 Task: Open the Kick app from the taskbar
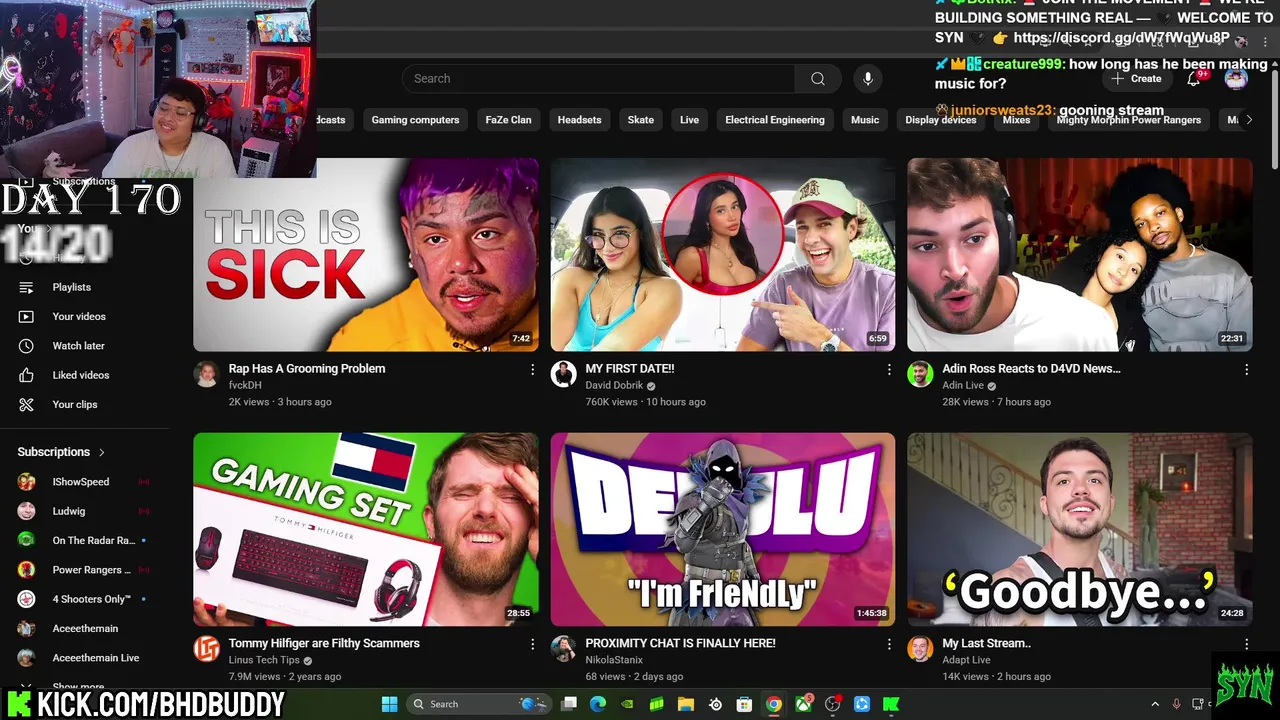point(891,704)
